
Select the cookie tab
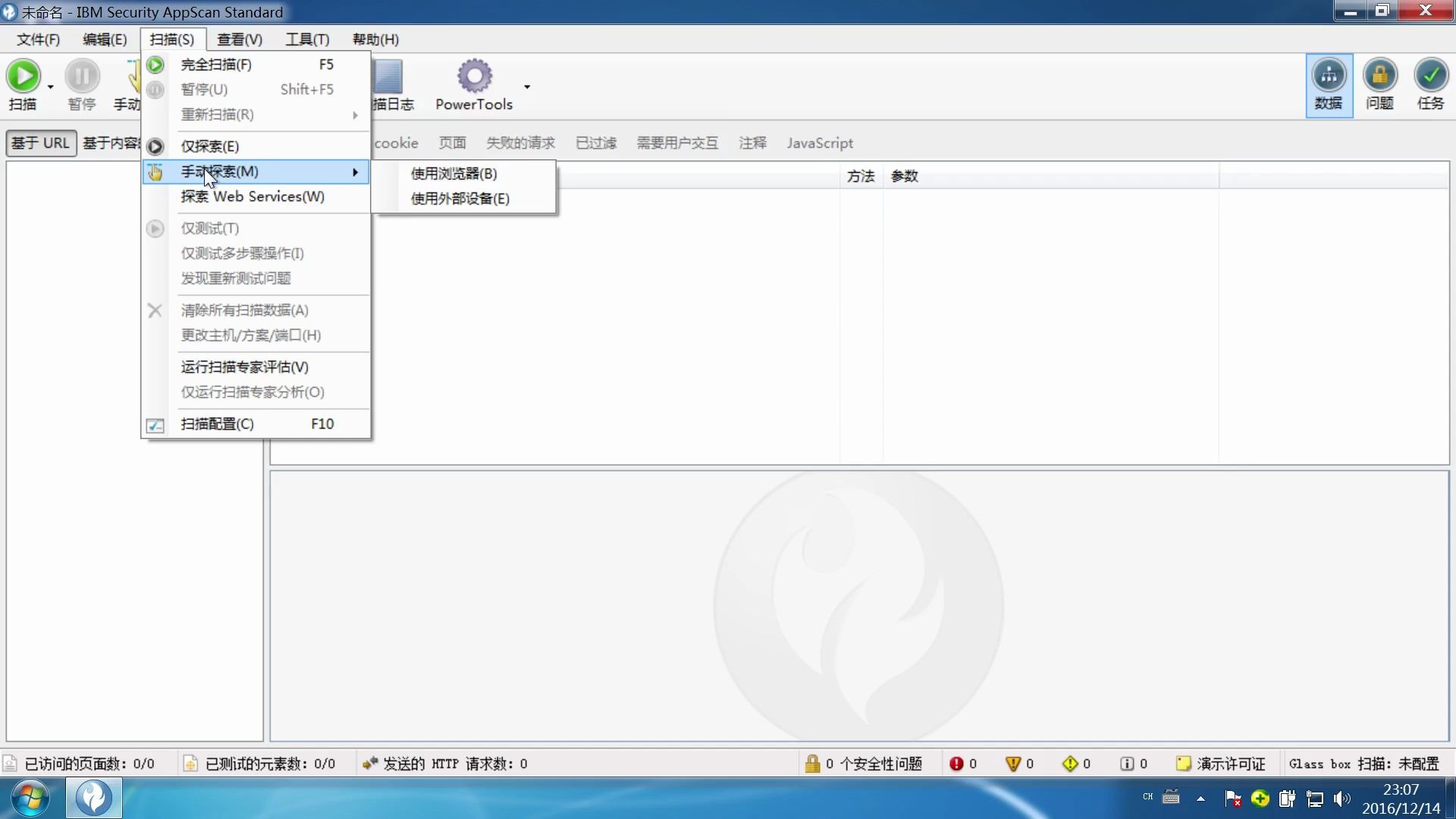coord(396,143)
